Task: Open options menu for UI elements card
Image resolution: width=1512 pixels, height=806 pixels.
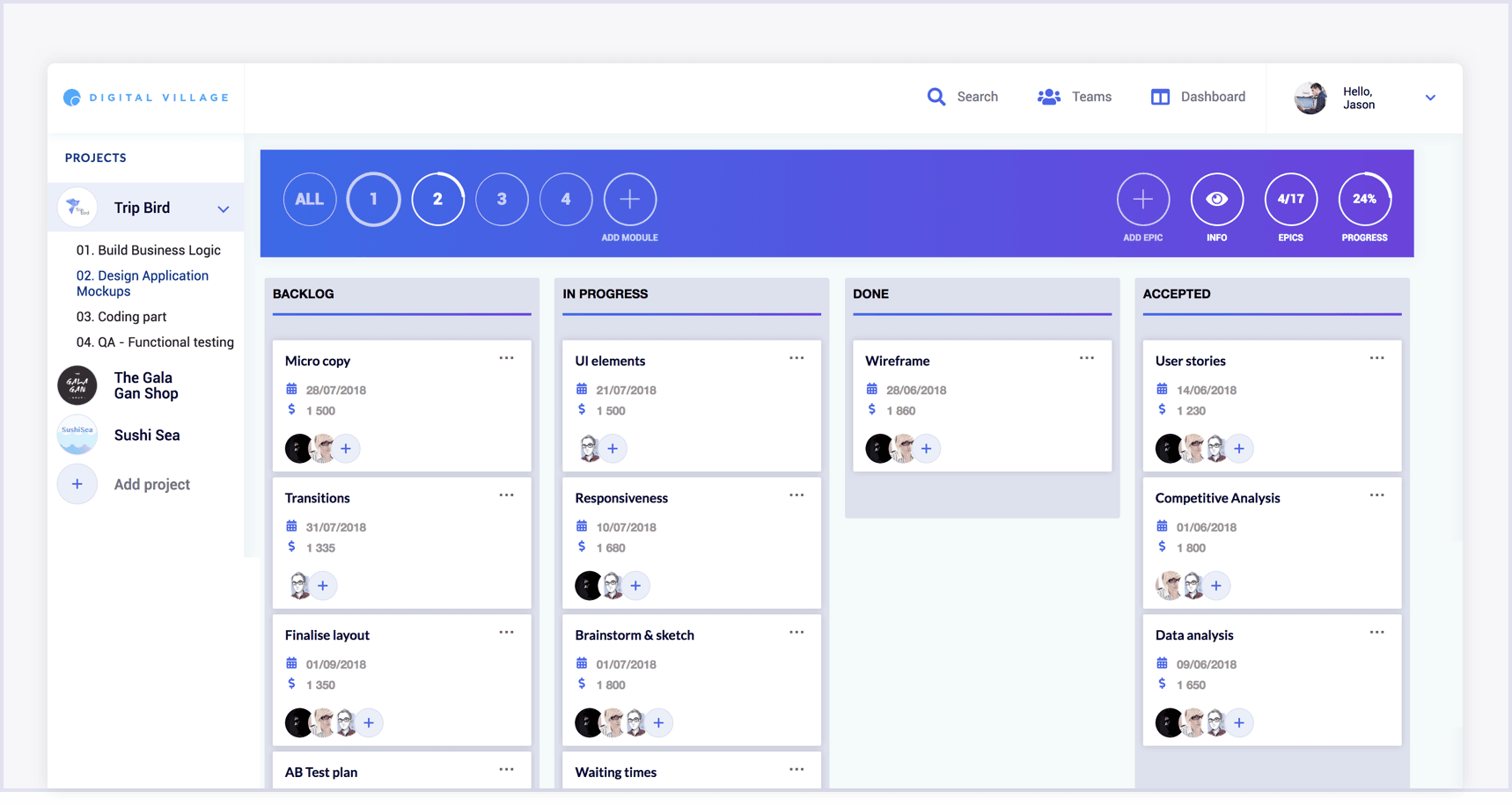Action: click(x=796, y=358)
